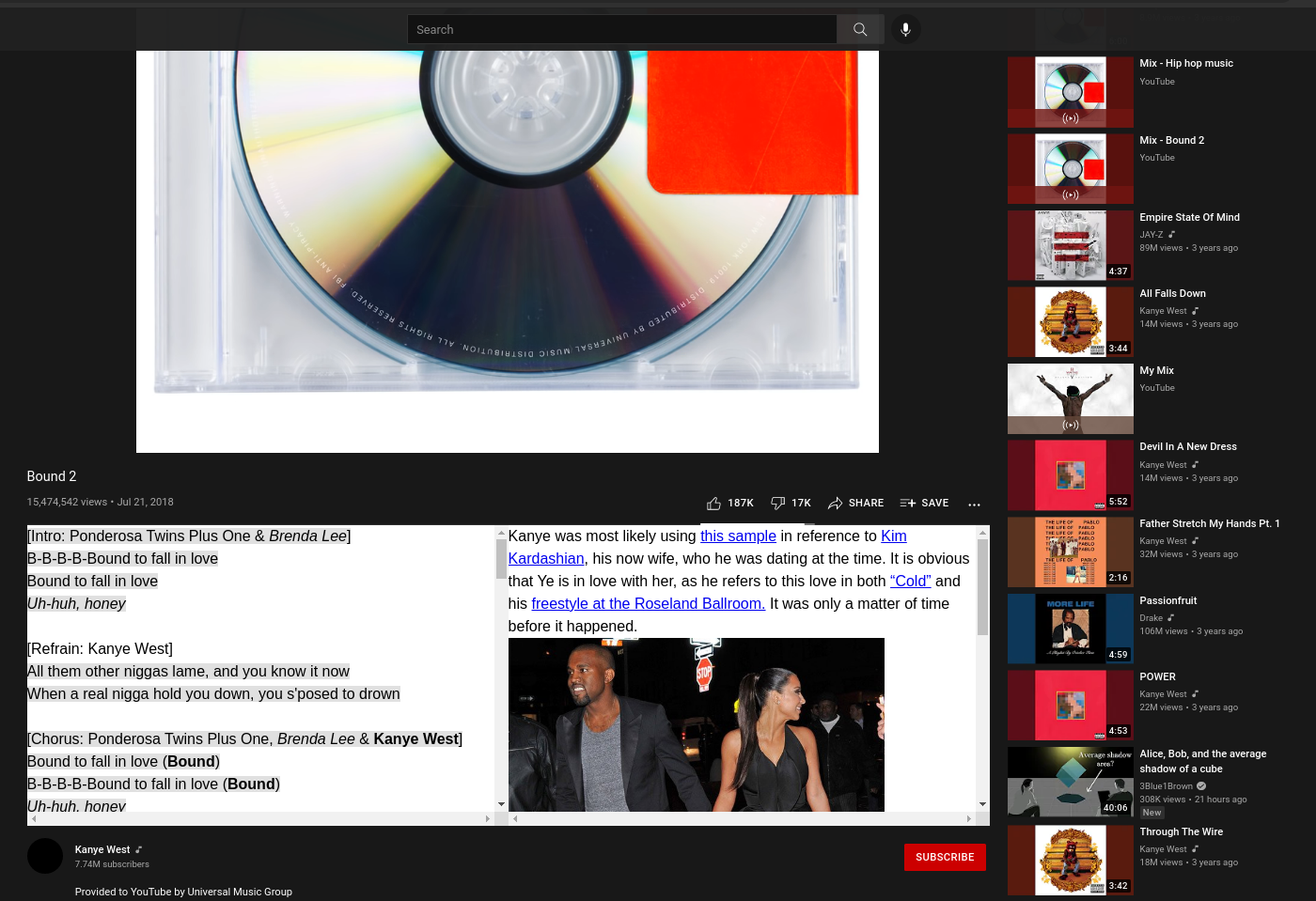
Task: Activate voice search microphone
Action: point(905,29)
